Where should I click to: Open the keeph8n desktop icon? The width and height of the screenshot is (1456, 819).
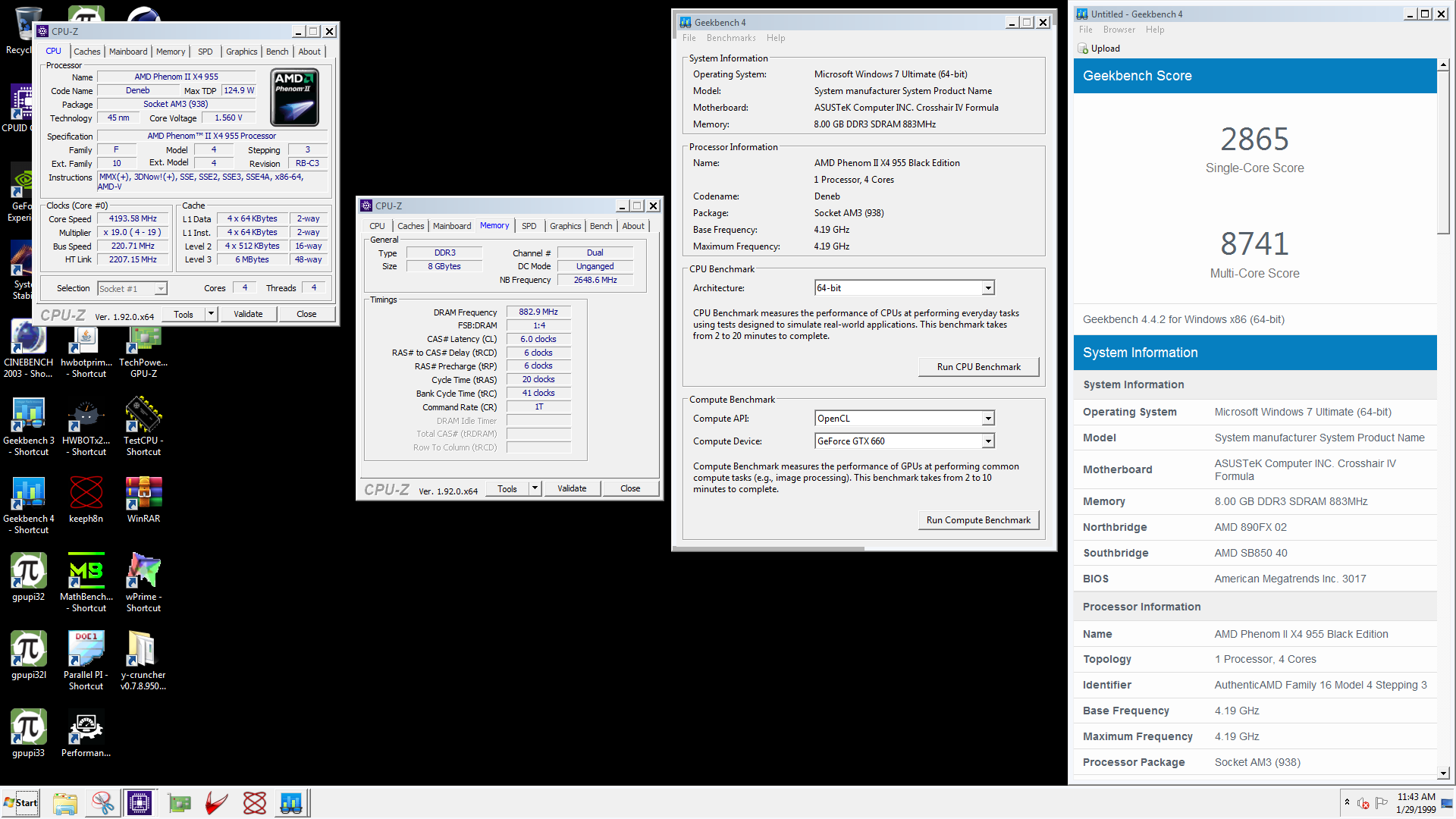(86, 499)
